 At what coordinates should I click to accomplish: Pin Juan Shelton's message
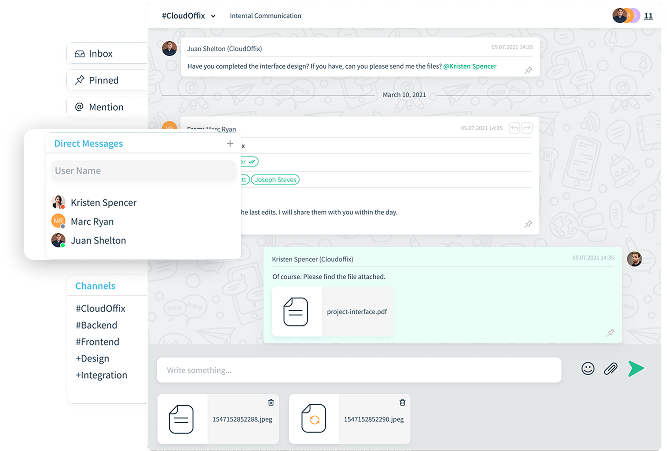pos(529,70)
